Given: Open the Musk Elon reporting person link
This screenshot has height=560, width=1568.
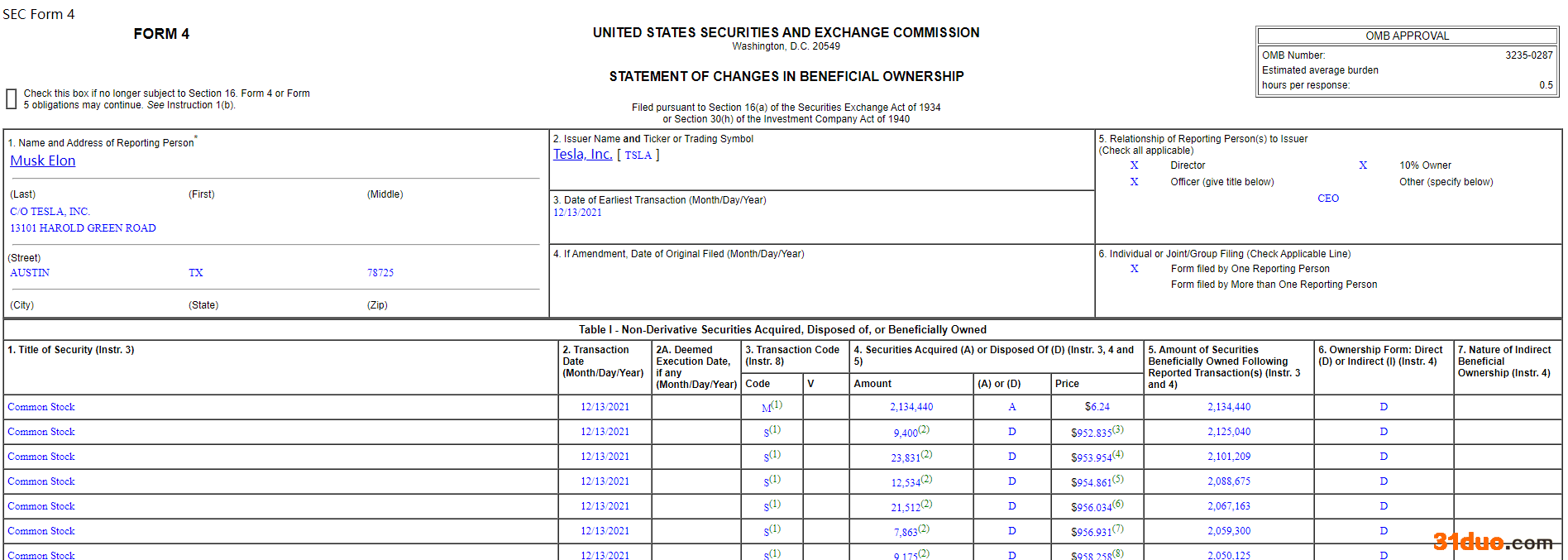Looking at the screenshot, I should coord(42,160).
